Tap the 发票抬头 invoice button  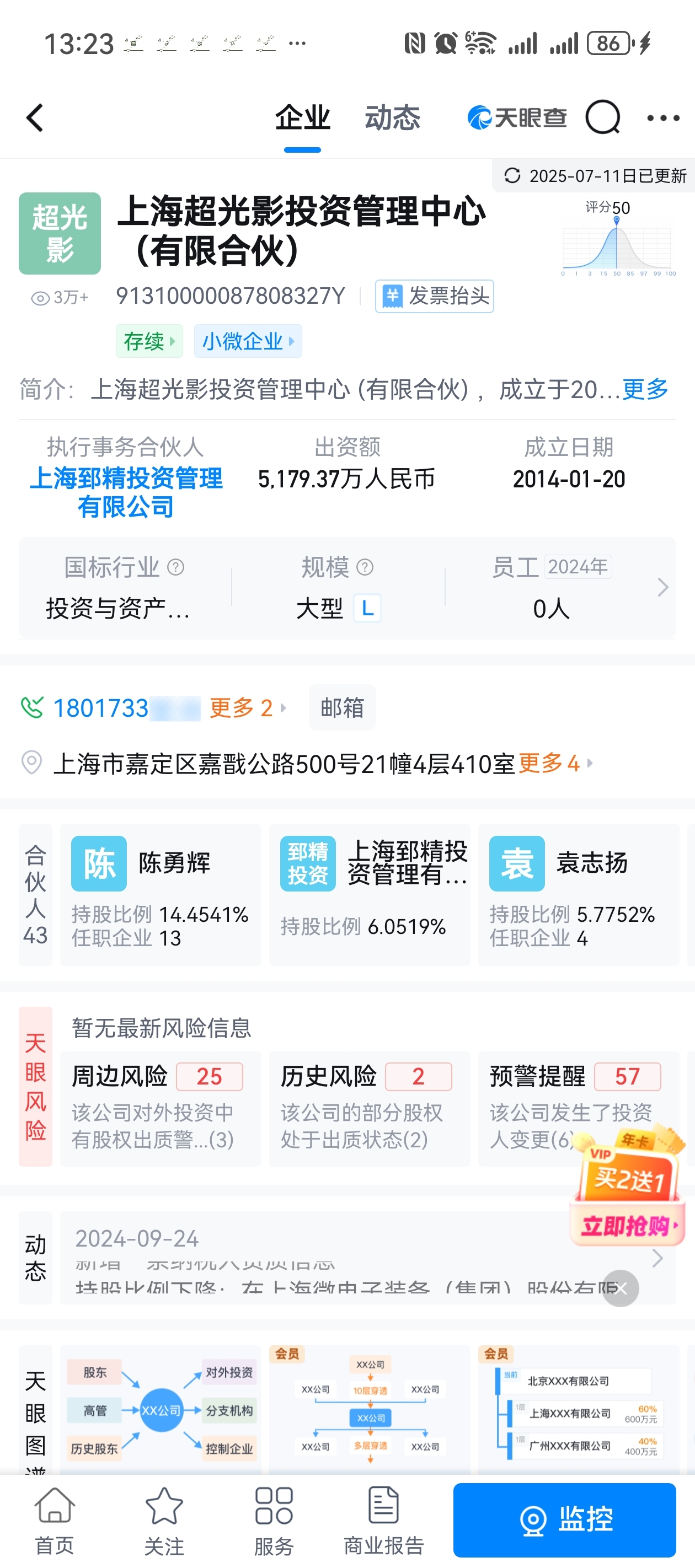(434, 297)
